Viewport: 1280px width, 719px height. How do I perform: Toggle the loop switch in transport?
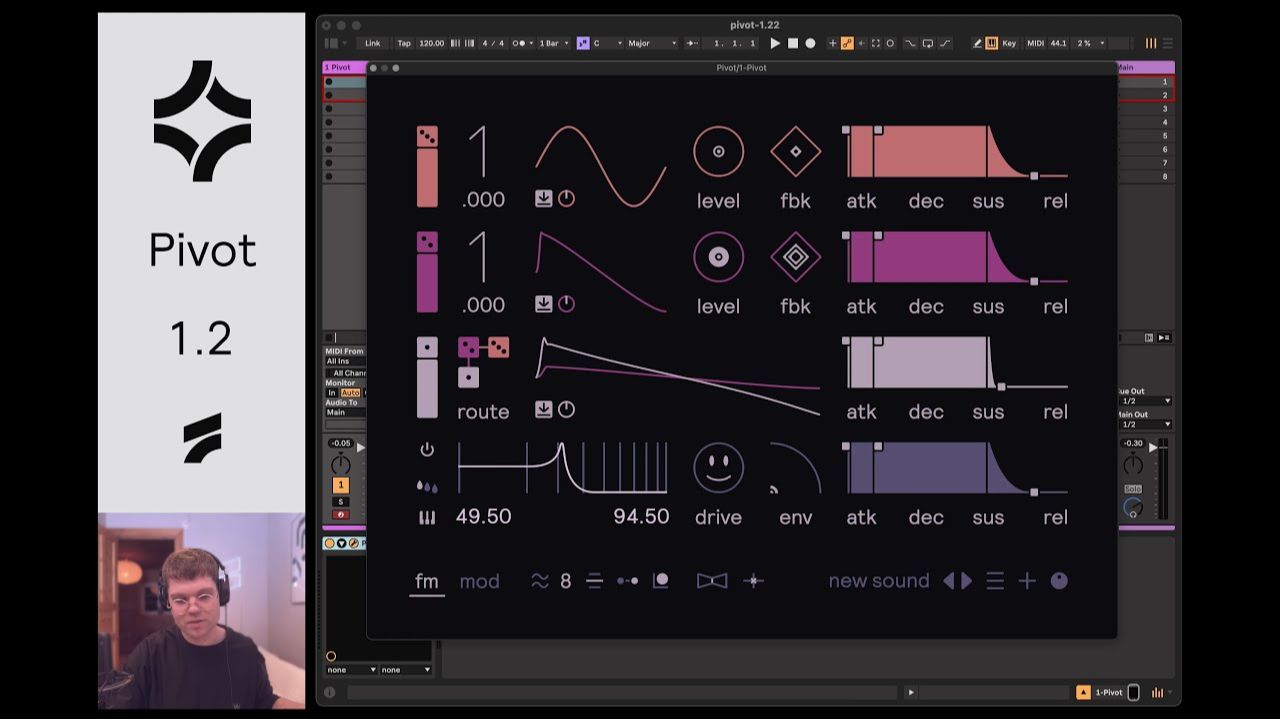click(x=929, y=43)
